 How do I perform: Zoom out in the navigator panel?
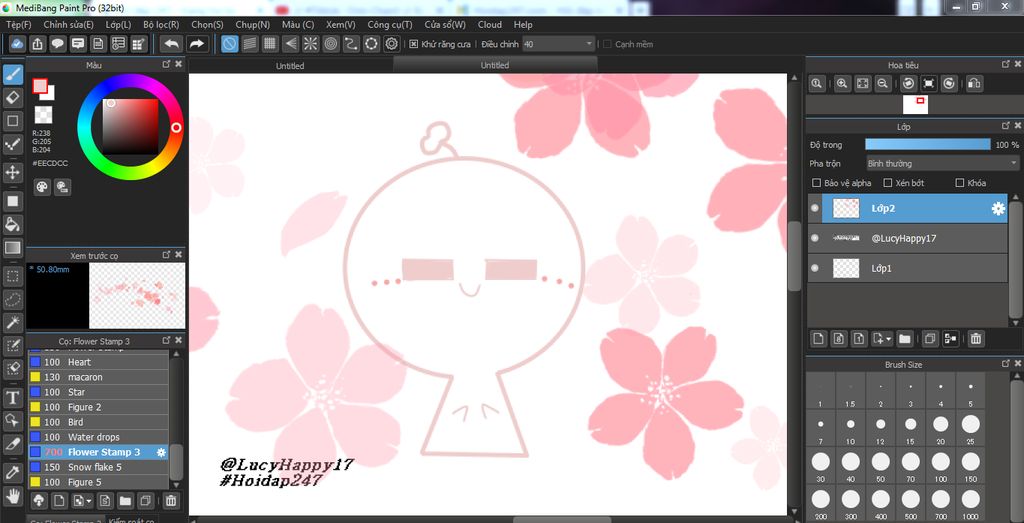tap(882, 84)
